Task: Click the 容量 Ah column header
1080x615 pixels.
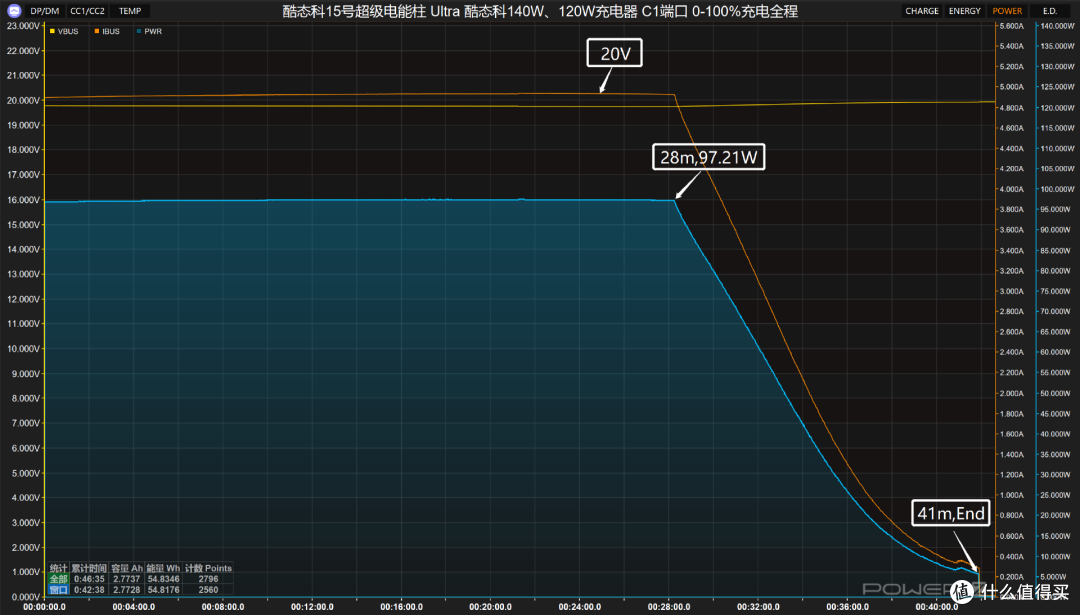Action: [x=127, y=568]
